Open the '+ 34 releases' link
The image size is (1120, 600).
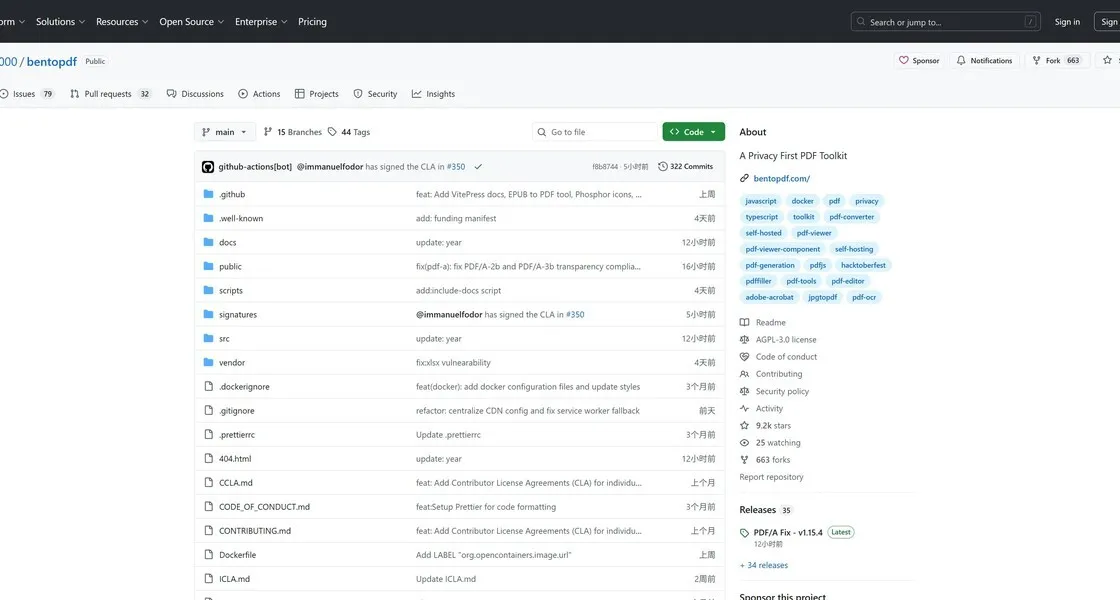pos(764,565)
